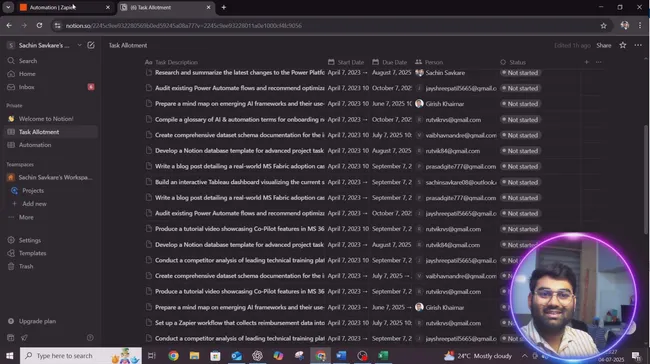Open Chrome profile avatar

point(624,26)
